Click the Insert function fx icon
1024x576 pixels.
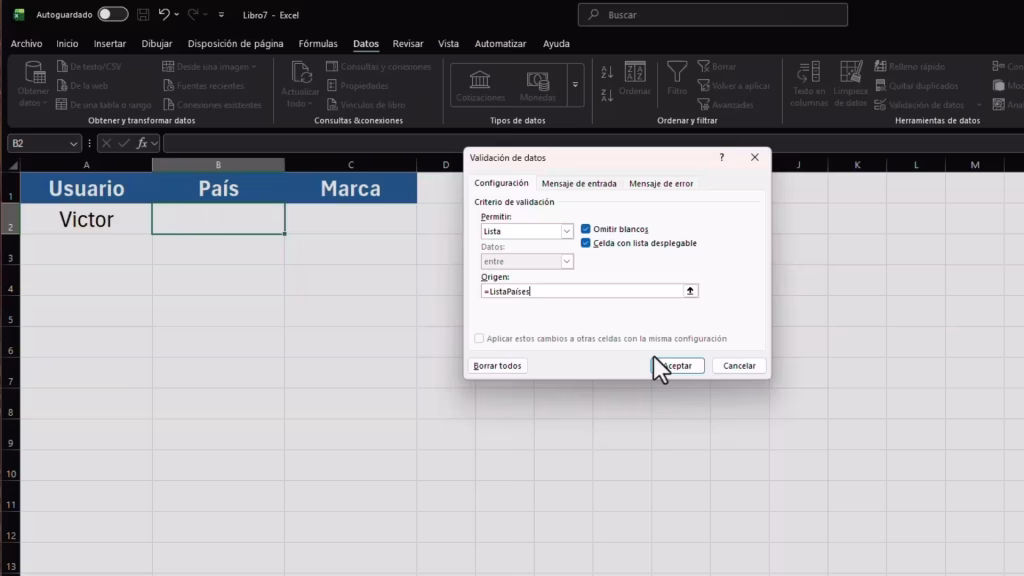[x=142, y=143]
